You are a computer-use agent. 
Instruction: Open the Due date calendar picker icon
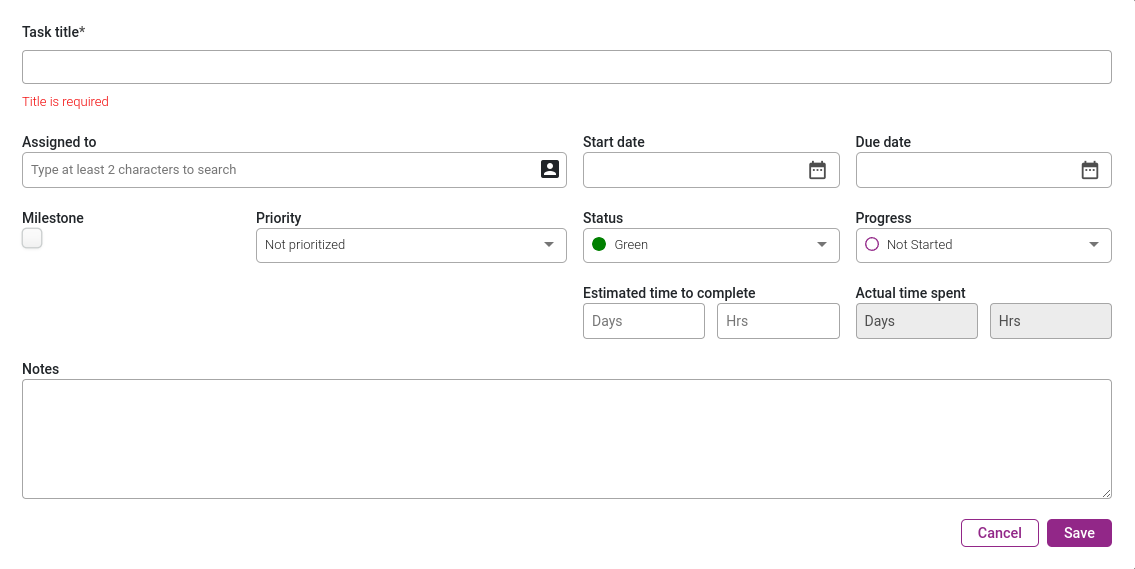point(1089,170)
